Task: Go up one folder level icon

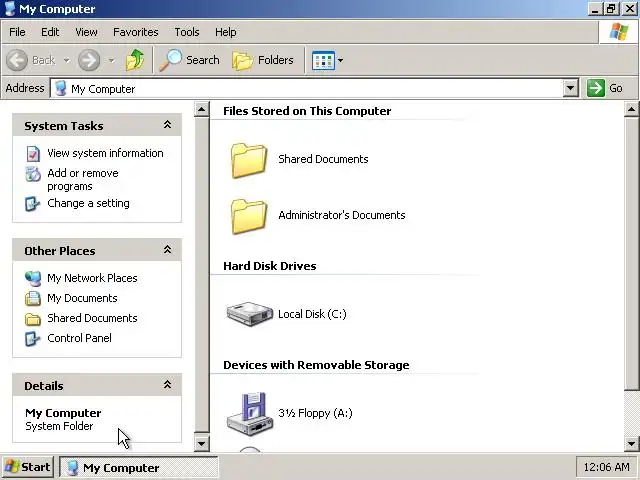Action: [x=135, y=60]
